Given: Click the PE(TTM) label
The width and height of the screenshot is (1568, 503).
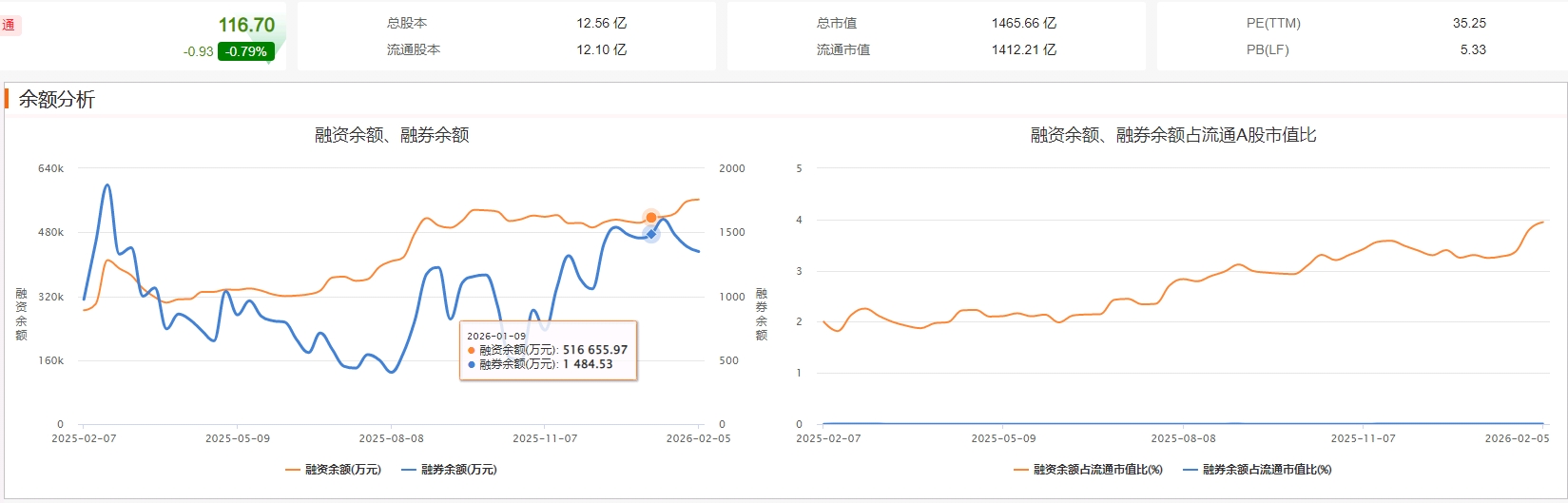Looking at the screenshot, I should pos(1273,23).
